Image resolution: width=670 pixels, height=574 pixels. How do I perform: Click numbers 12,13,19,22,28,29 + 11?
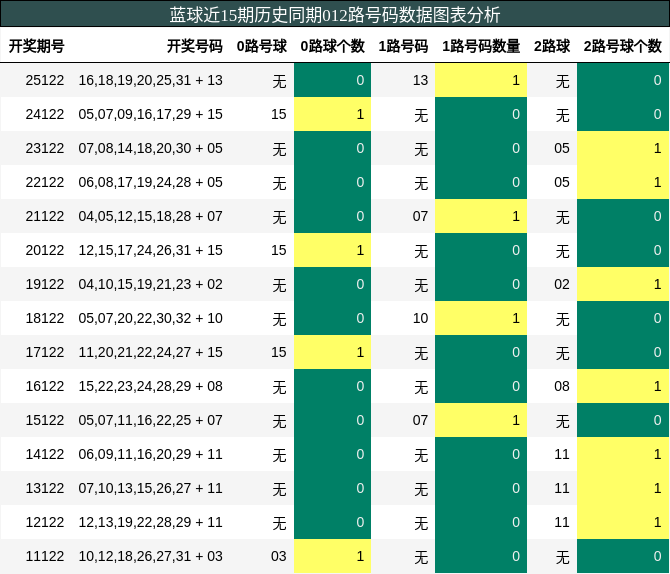point(150,522)
